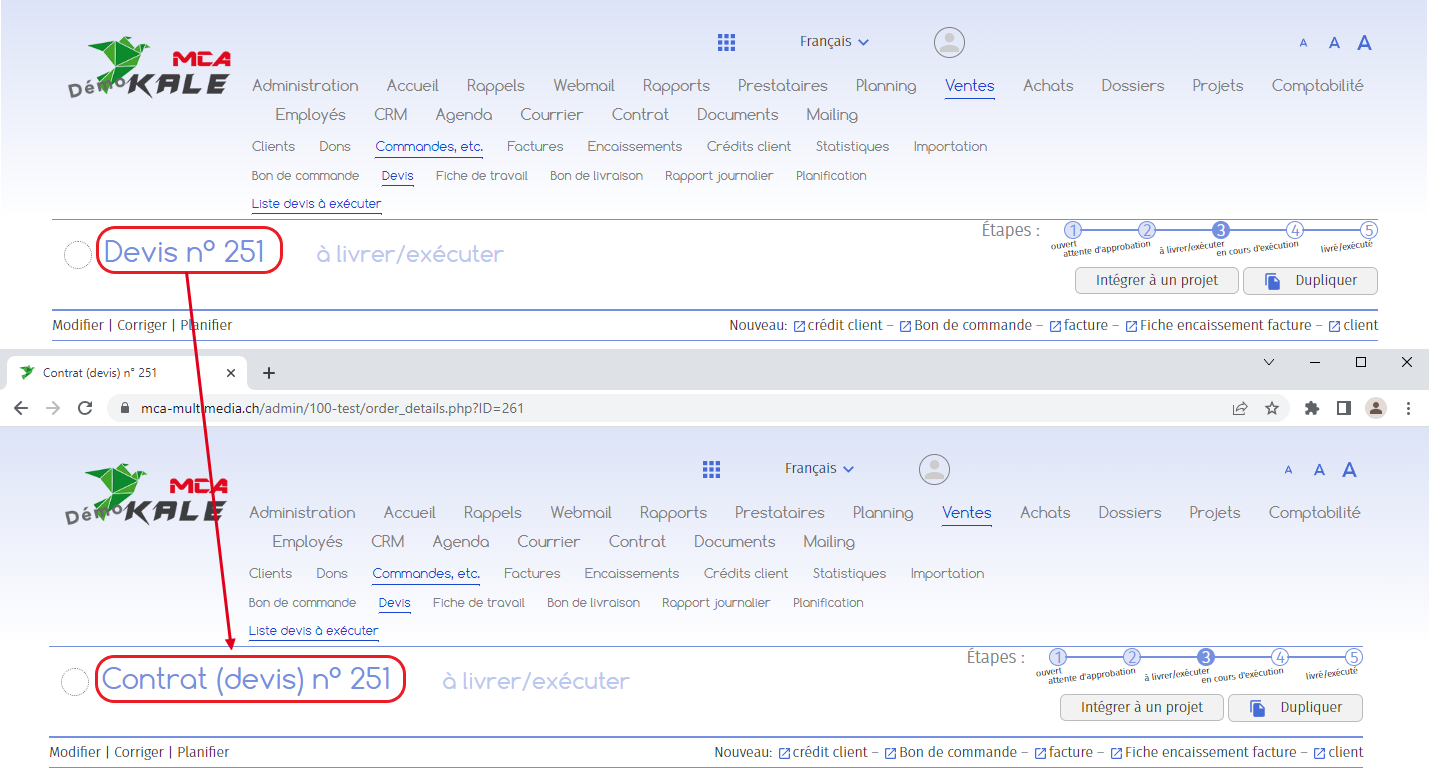Click the share icon in the address bar
Screen dimensions: 1429x777
pyautogui.click(x=1240, y=408)
